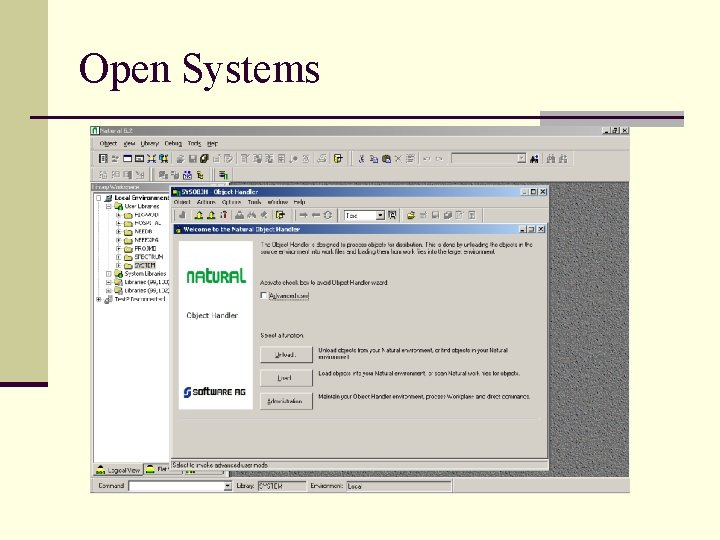This screenshot has height=540, width=720.
Task: Open the View menu in Natural main window
Action: 129,143
